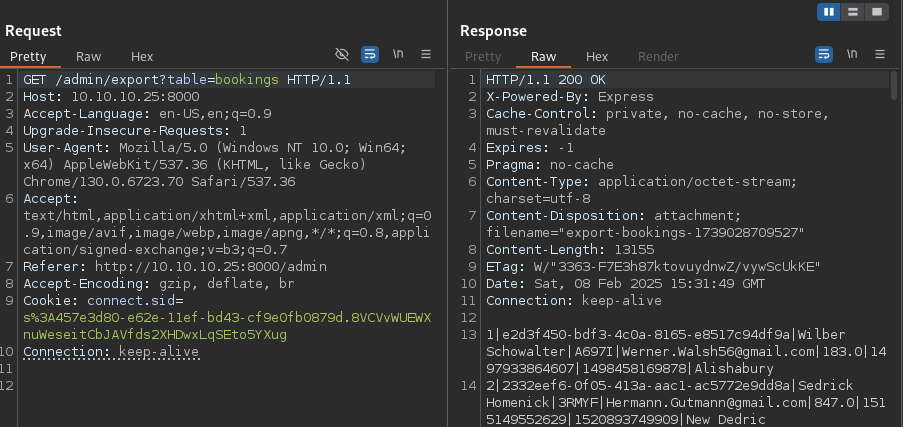Click the connect.sid cookie value text
903x427 pixels.
[x=227, y=318]
